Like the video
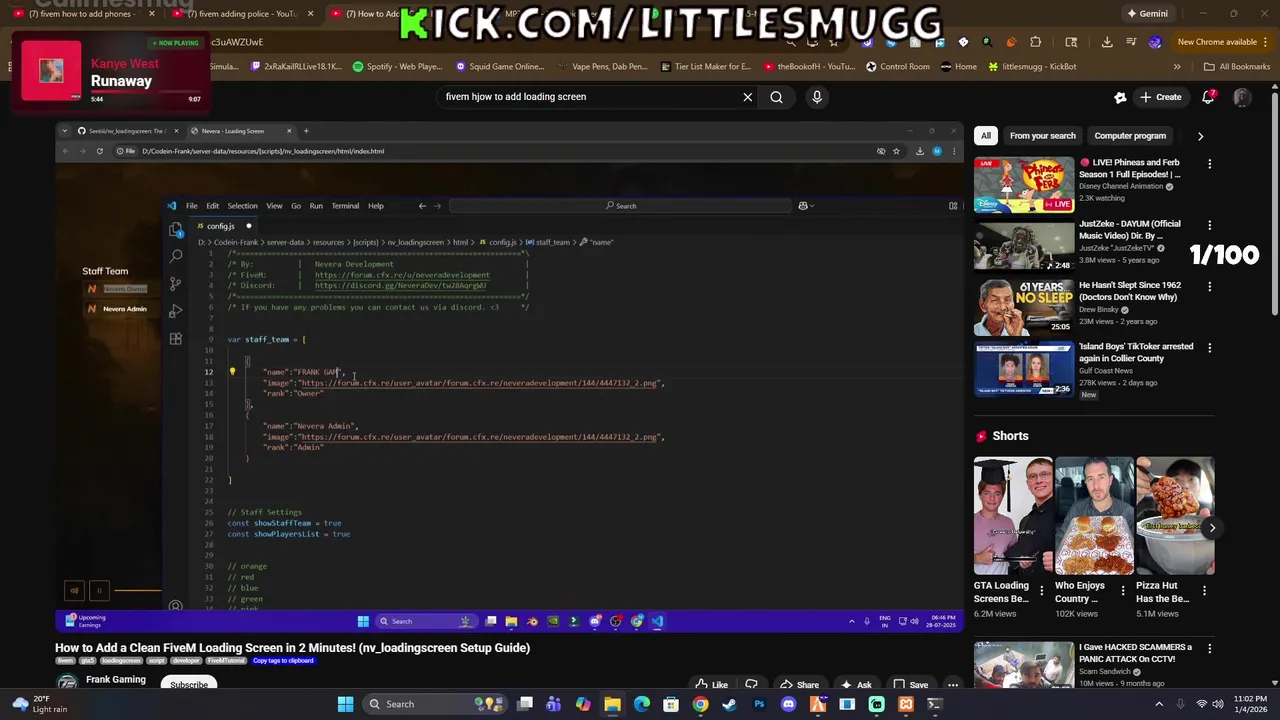The image size is (1280, 720). [712, 685]
